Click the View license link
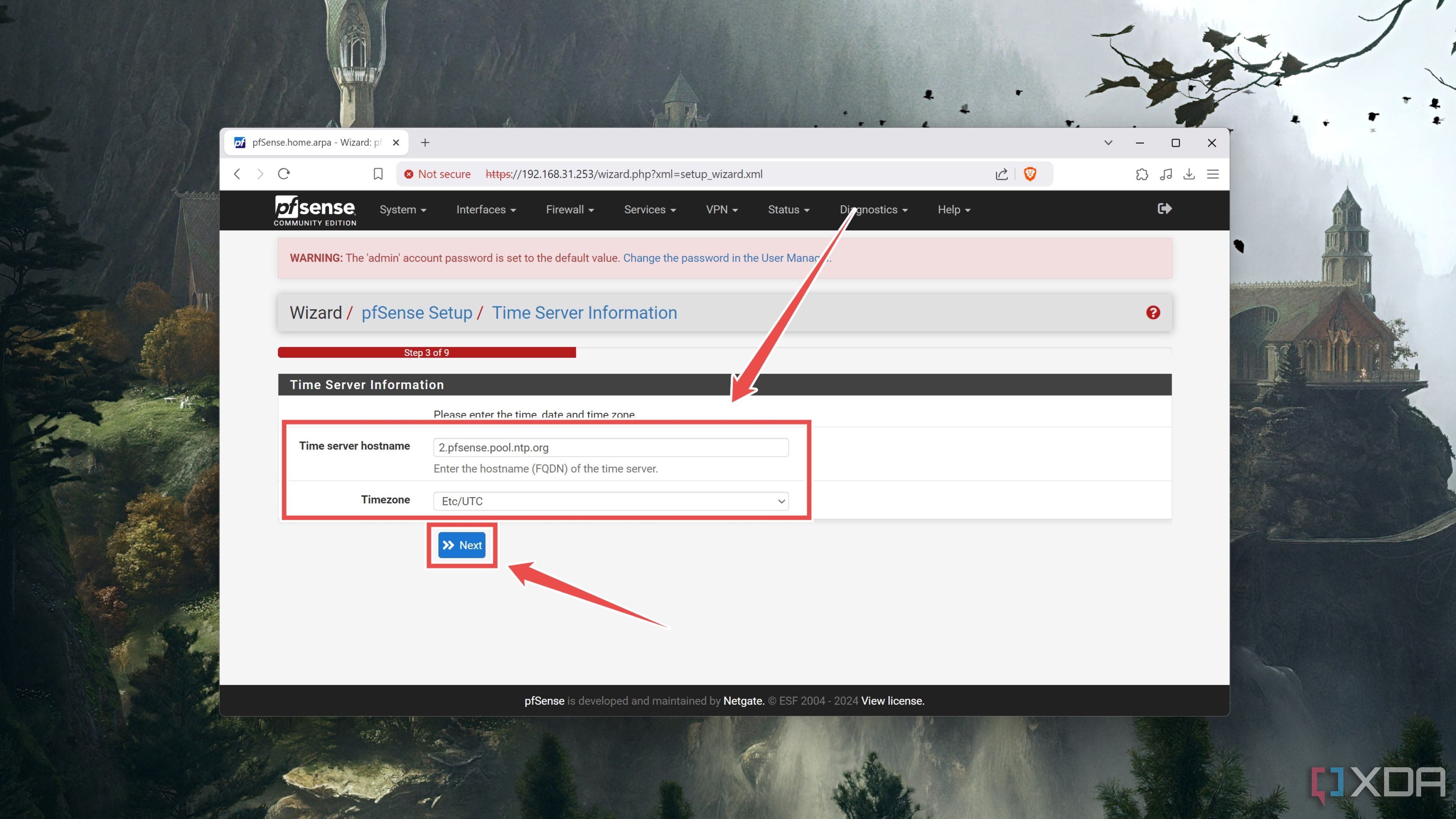Viewport: 1456px width, 819px height. tap(893, 701)
